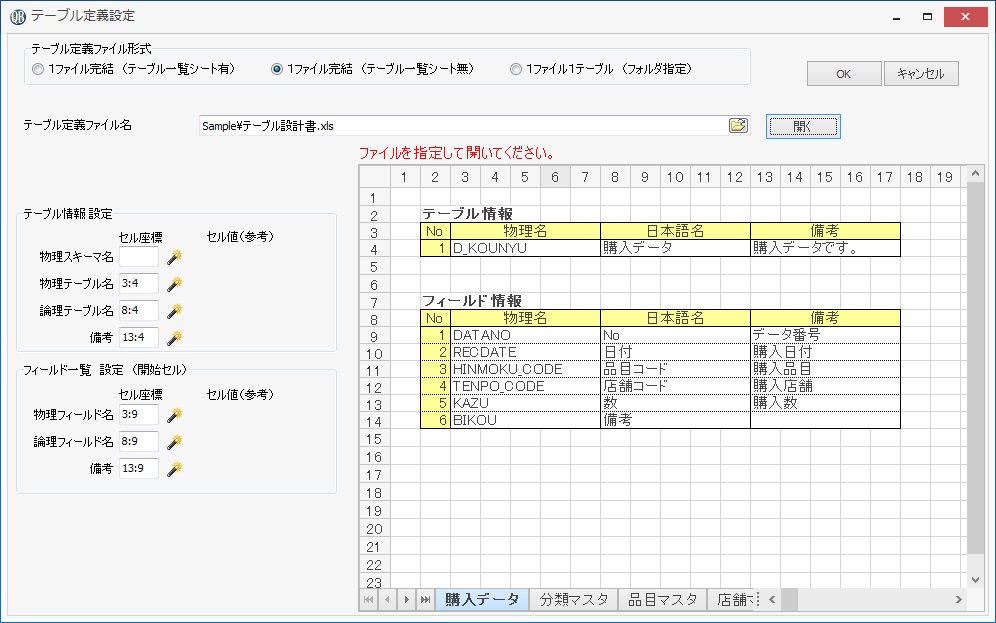This screenshot has height=623, width=996.
Task: Click the 備考 field showing 13:9
Action: [139, 468]
